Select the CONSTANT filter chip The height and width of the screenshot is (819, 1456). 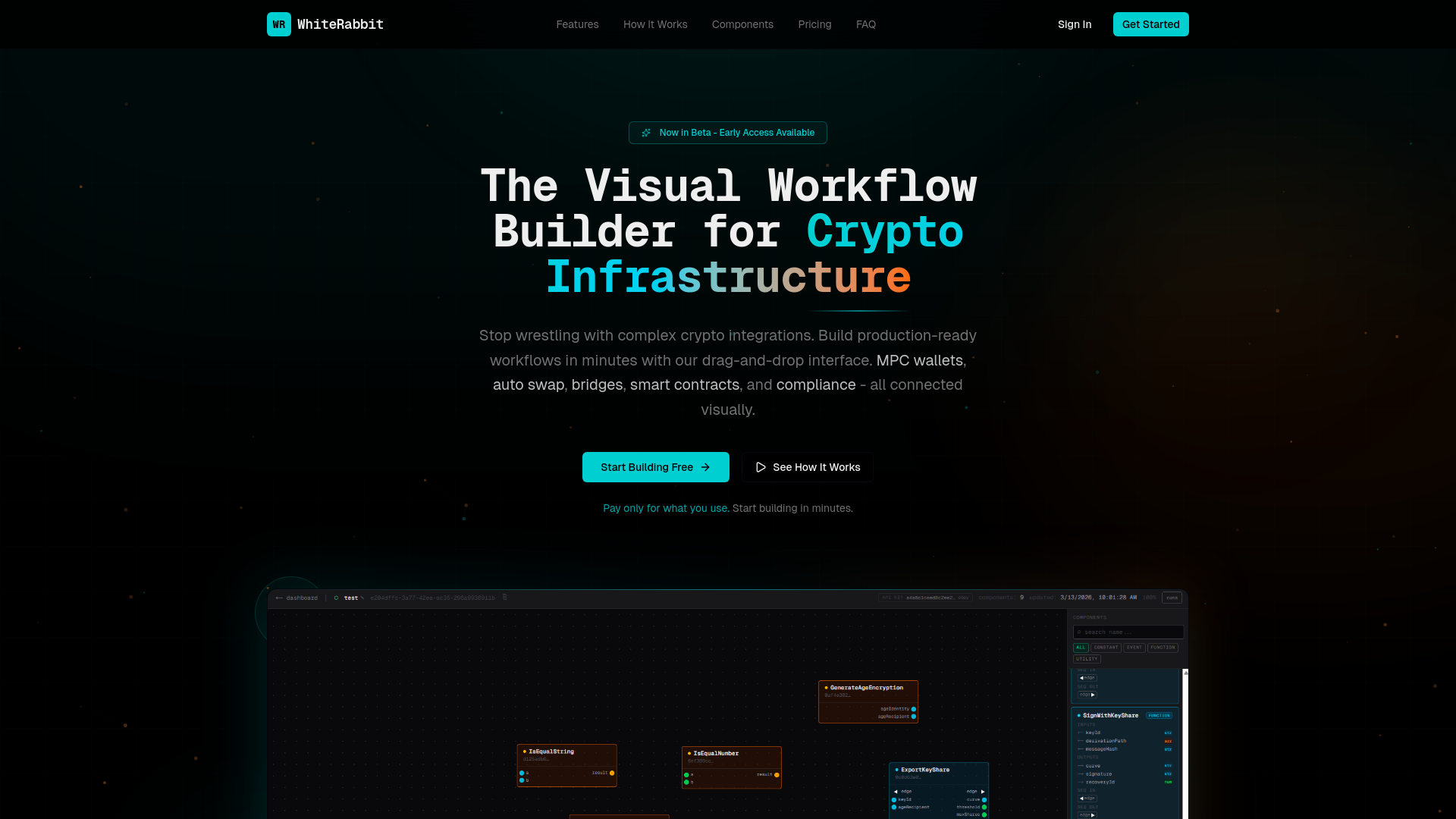1106,648
